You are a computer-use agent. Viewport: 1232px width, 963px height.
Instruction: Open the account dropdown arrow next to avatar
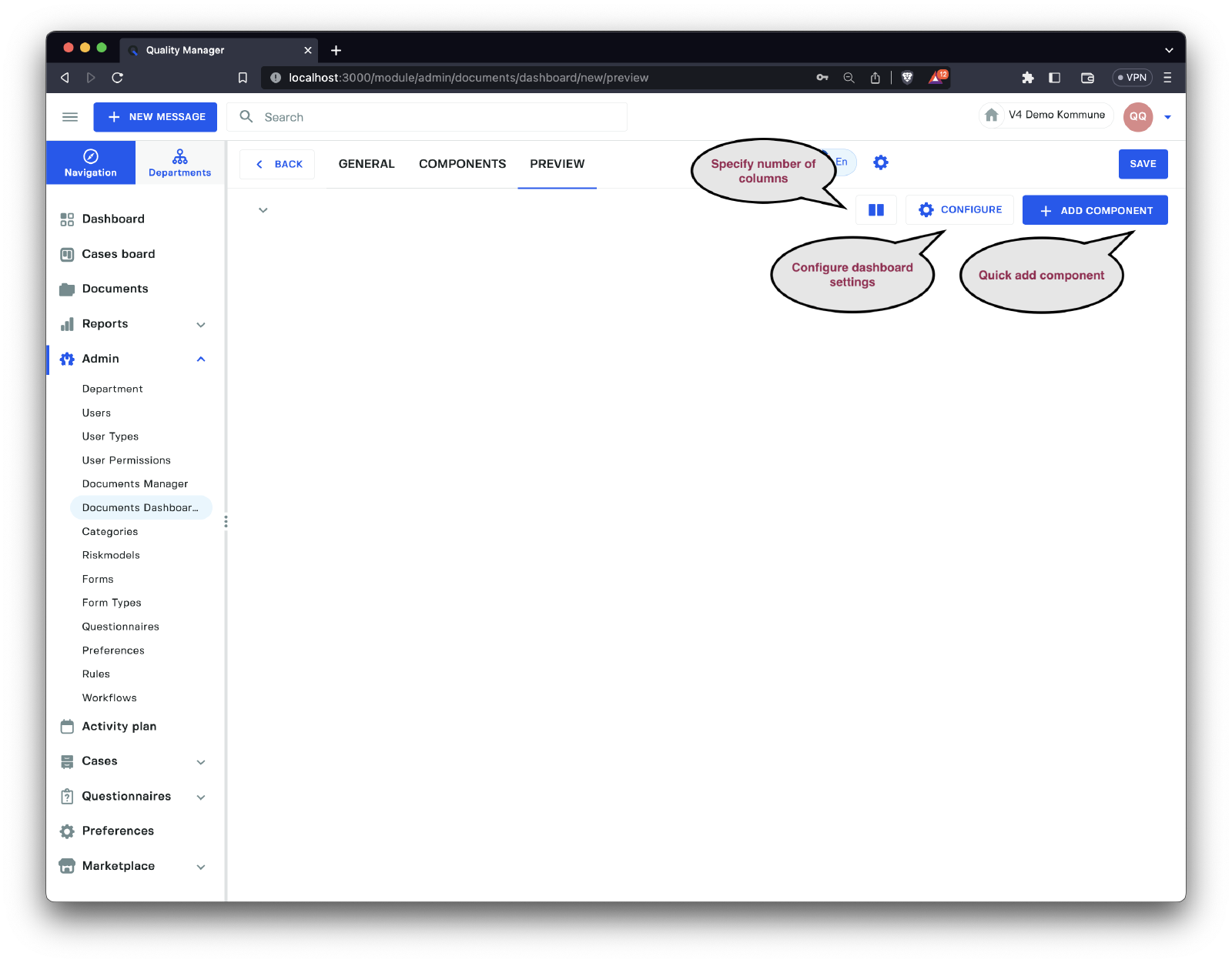pyautogui.click(x=1167, y=117)
